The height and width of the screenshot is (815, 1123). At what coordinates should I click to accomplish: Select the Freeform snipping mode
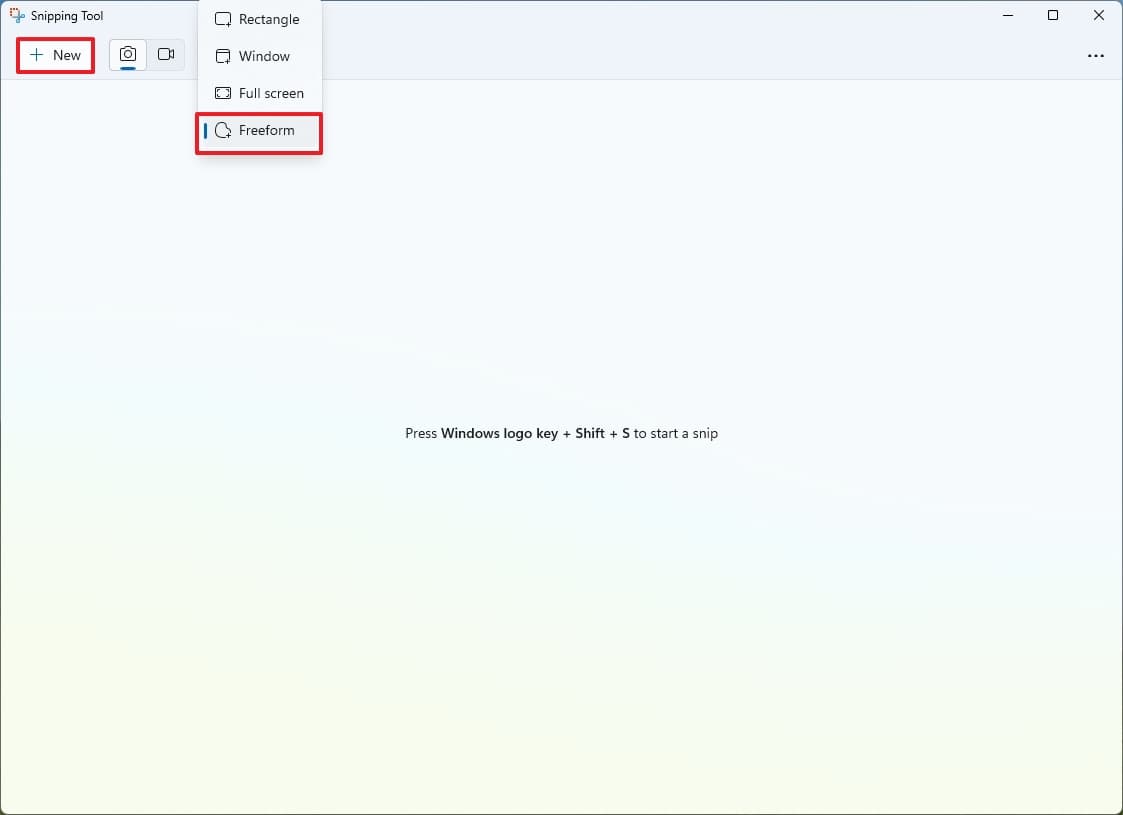(x=259, y=130)
